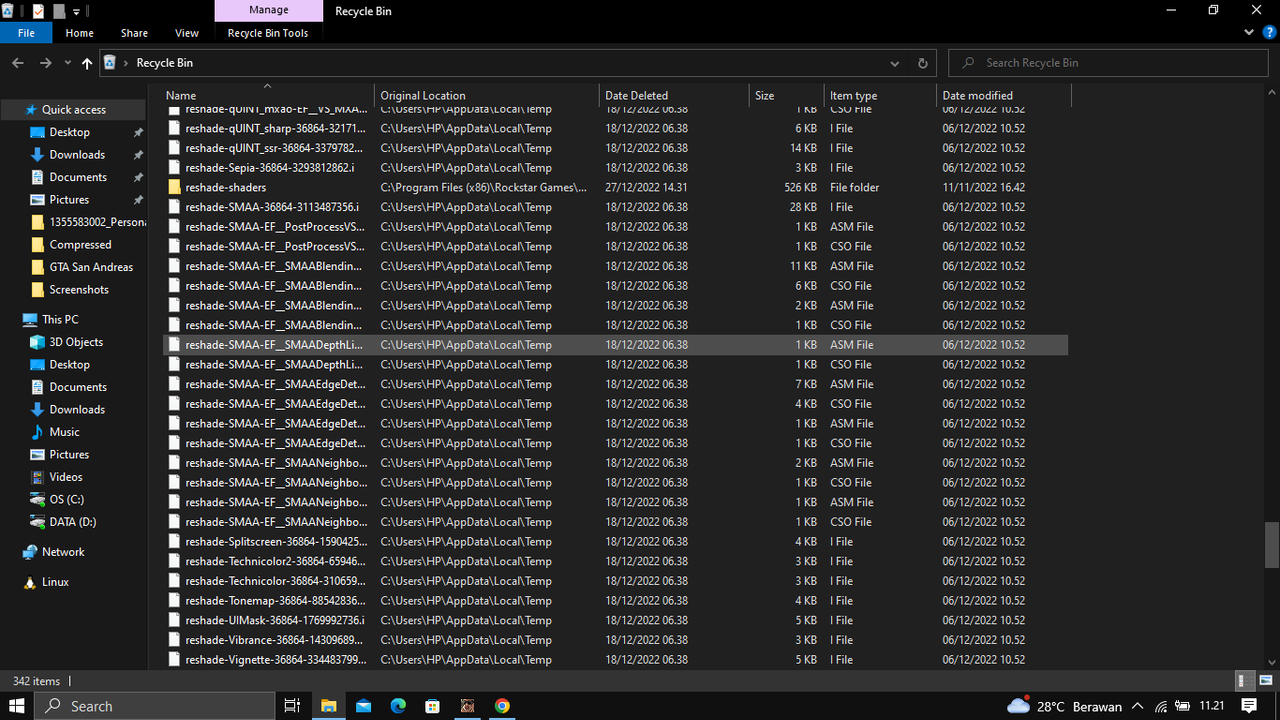
Task: Click the file list vertical scrollbar thumb
Action: (1271, 545)
